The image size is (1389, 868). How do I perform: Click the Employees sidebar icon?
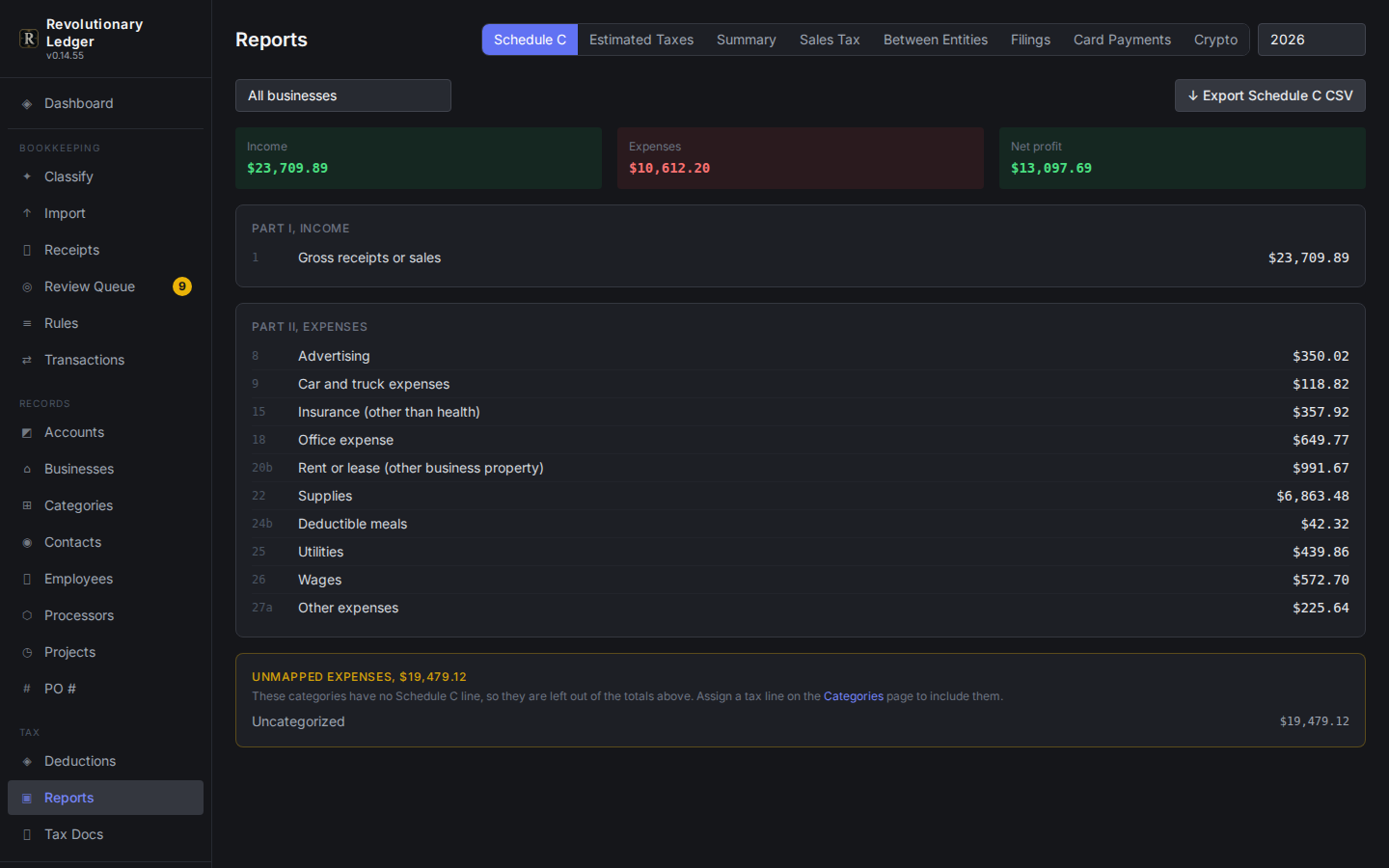point(27,580)
